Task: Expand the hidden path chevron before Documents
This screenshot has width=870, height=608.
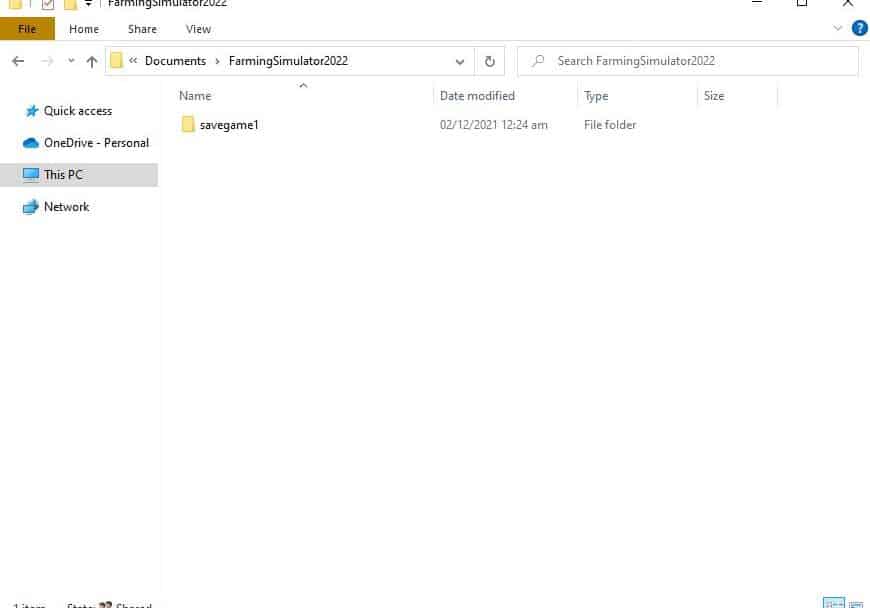Action: point(133,60)
